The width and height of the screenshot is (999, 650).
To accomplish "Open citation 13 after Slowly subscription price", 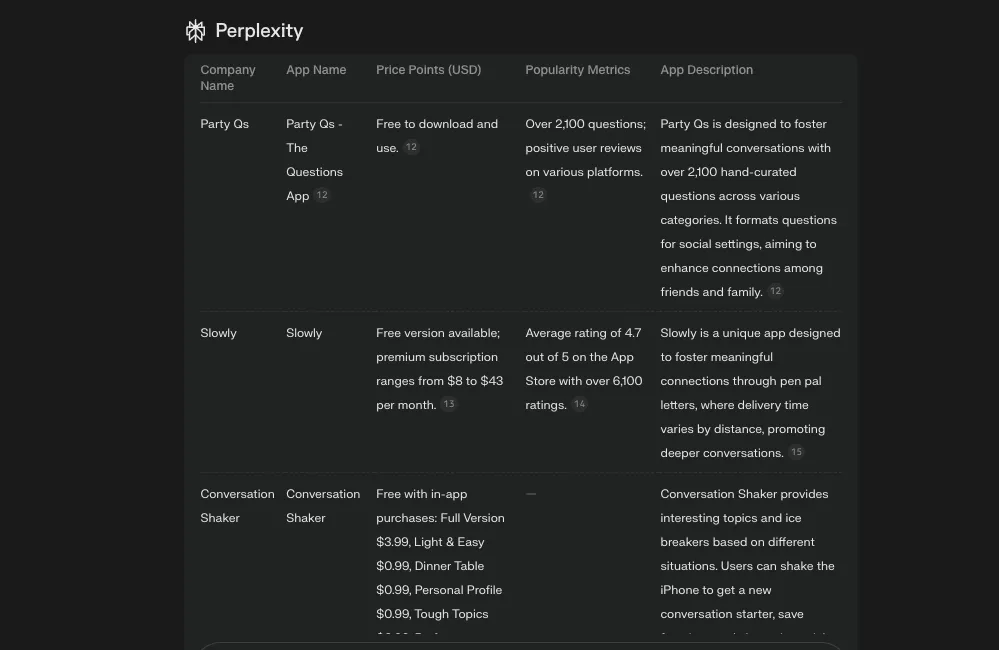I will 449,404.
